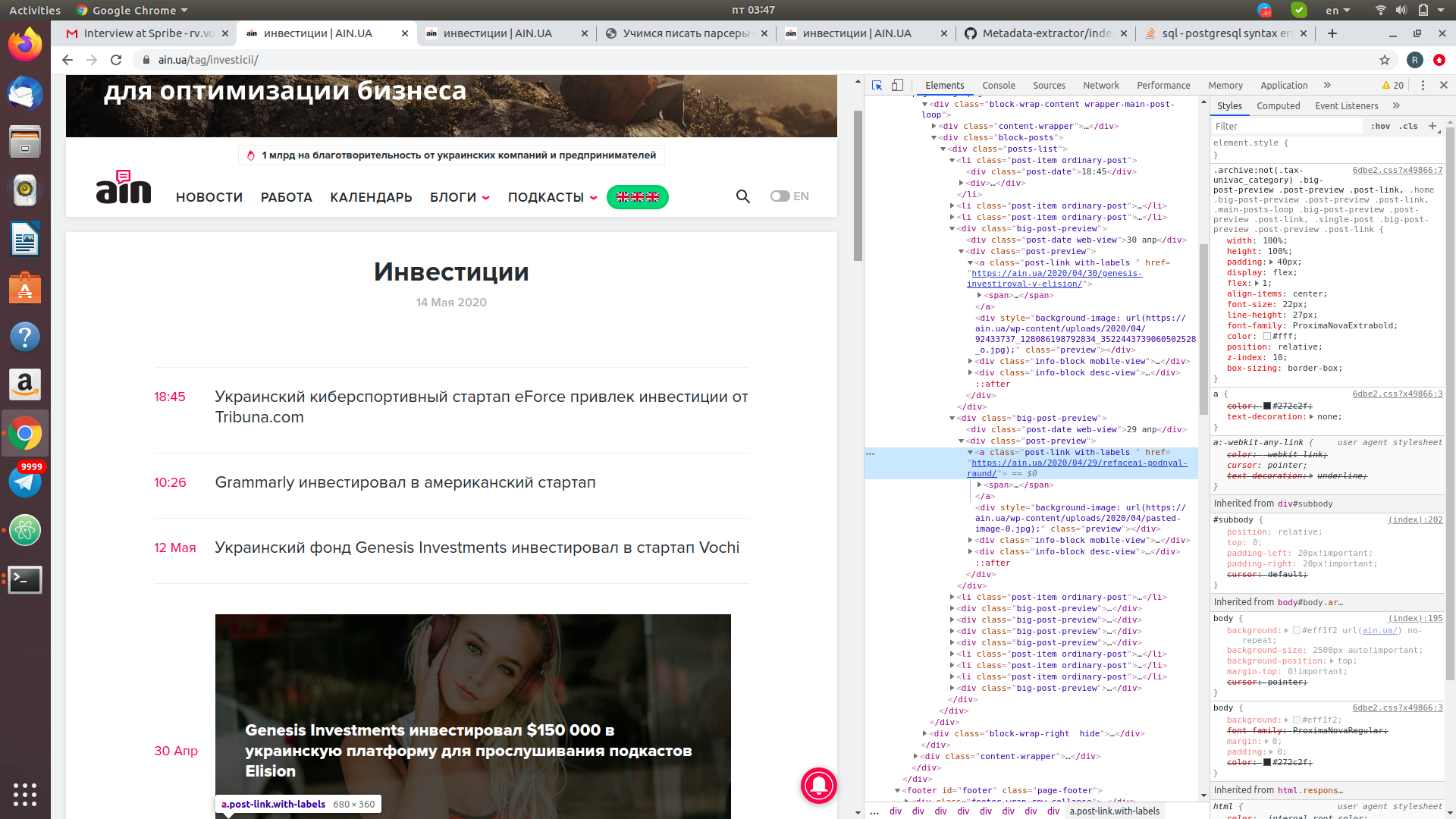Click the green UK flags button
Screen dimensions: 1456x819
point(638,197)
